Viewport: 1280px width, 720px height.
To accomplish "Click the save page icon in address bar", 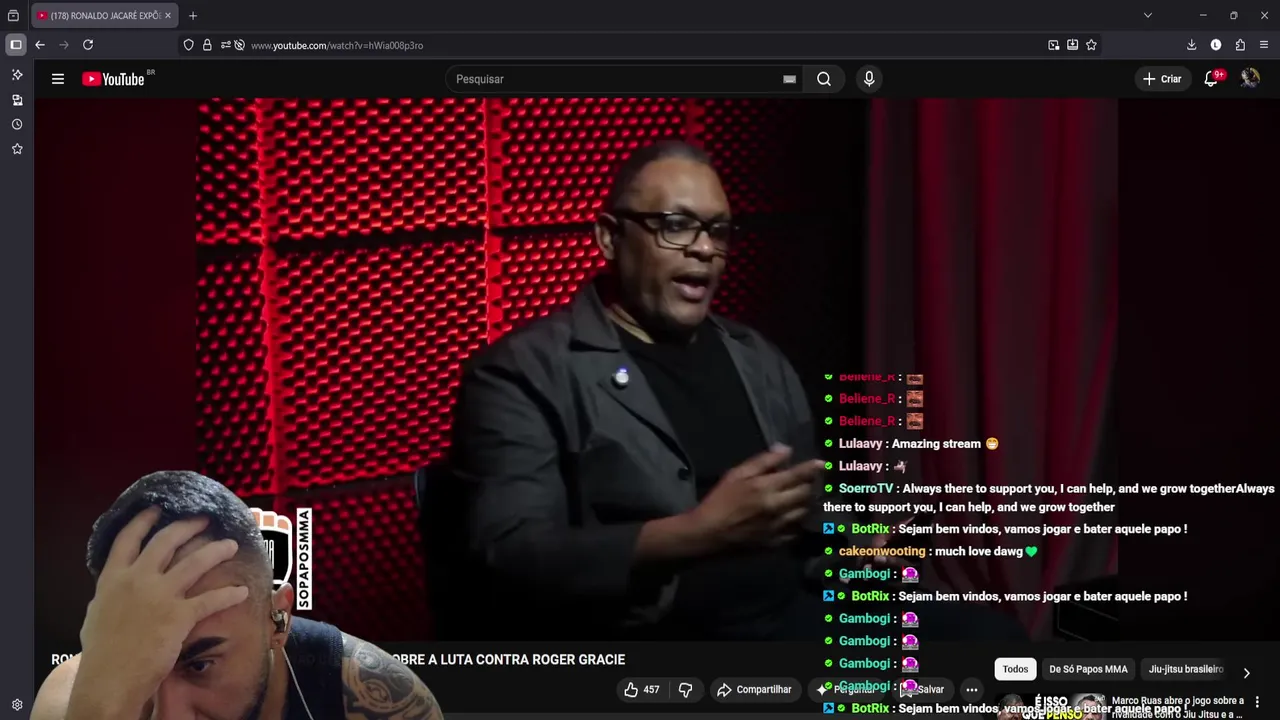I will [1072, 45].
